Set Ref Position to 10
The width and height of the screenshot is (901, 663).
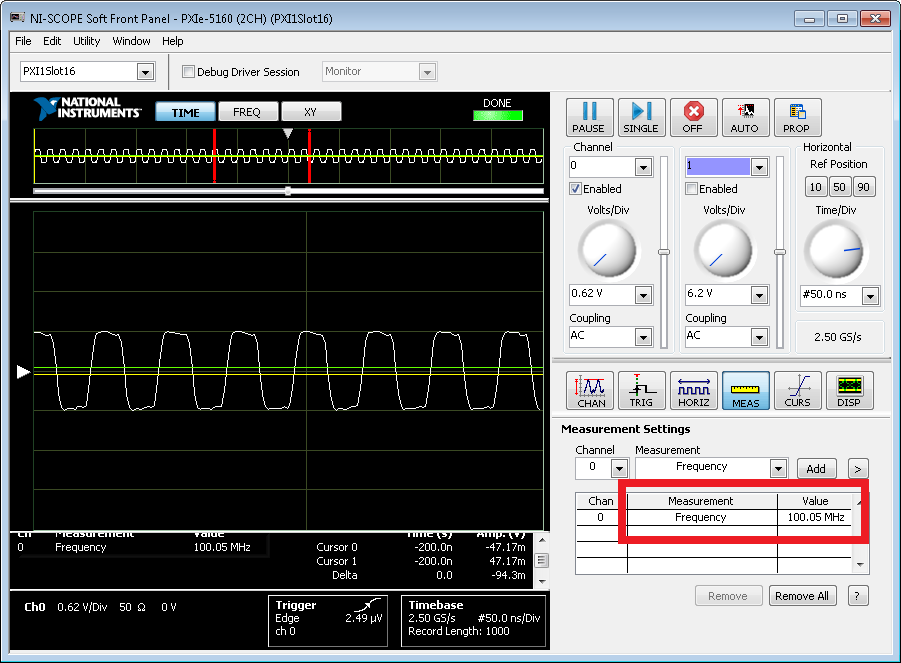[x=815, y=187]
